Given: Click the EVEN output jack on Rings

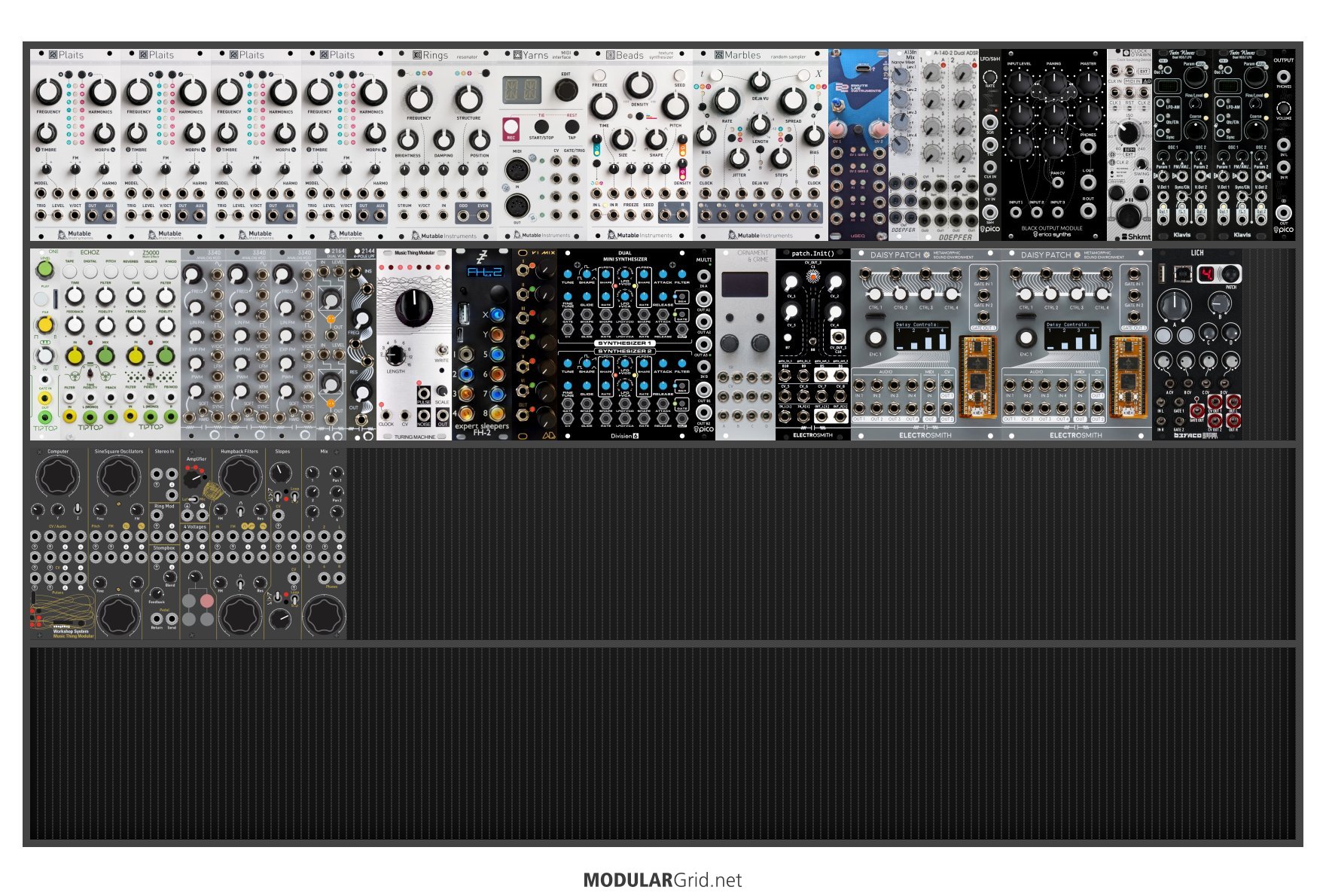Looking at the screenshot, I should click(x=483, y=216).
